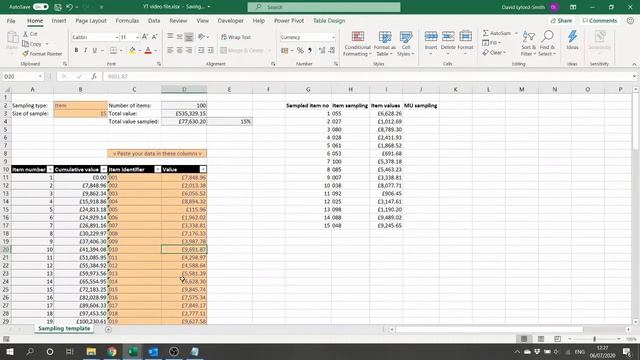
Task: Open the Name Box dropdown arrow
Action: (40, 76)
